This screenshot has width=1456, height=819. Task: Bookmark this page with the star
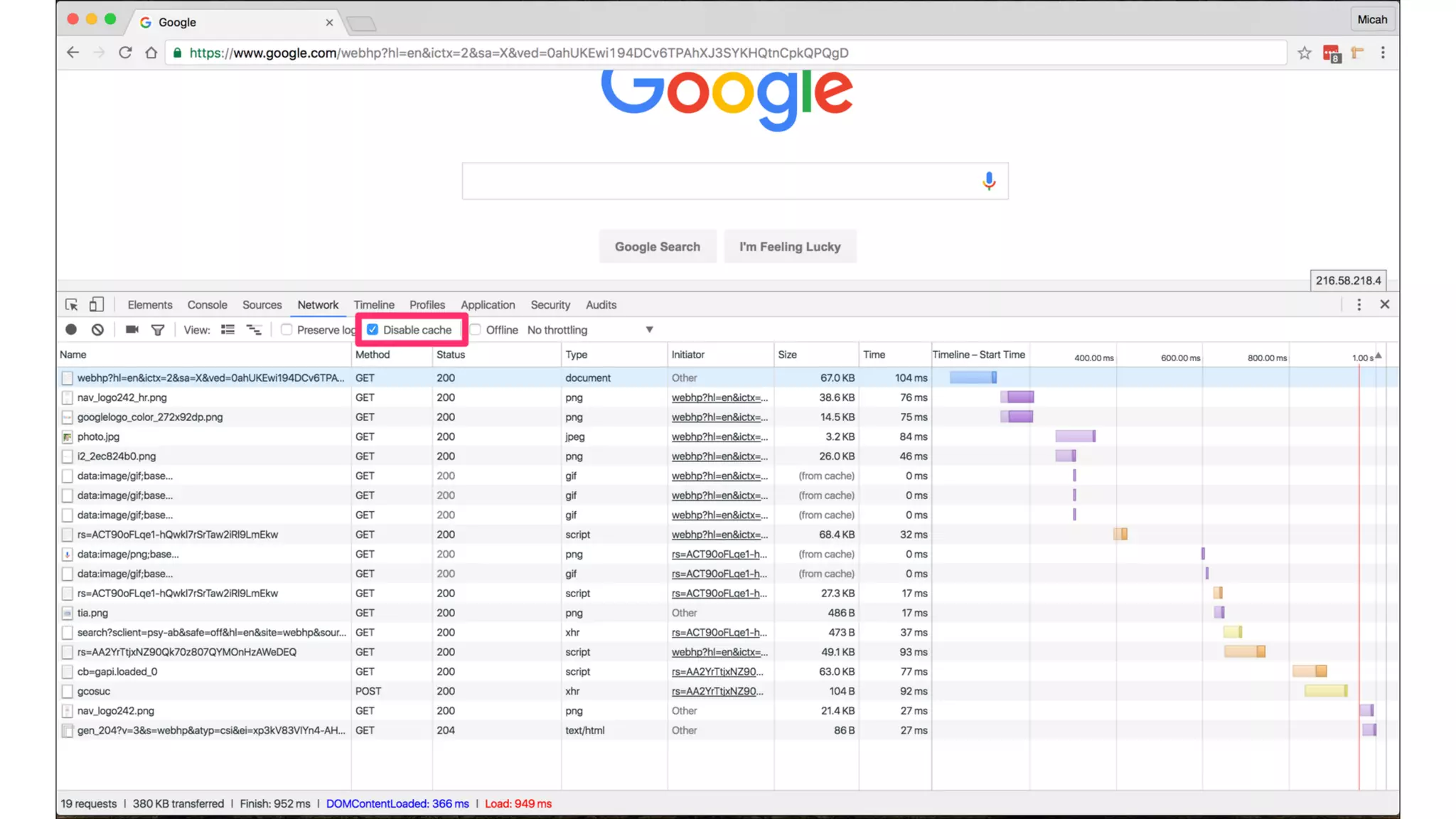click(x=1304, y=53)
